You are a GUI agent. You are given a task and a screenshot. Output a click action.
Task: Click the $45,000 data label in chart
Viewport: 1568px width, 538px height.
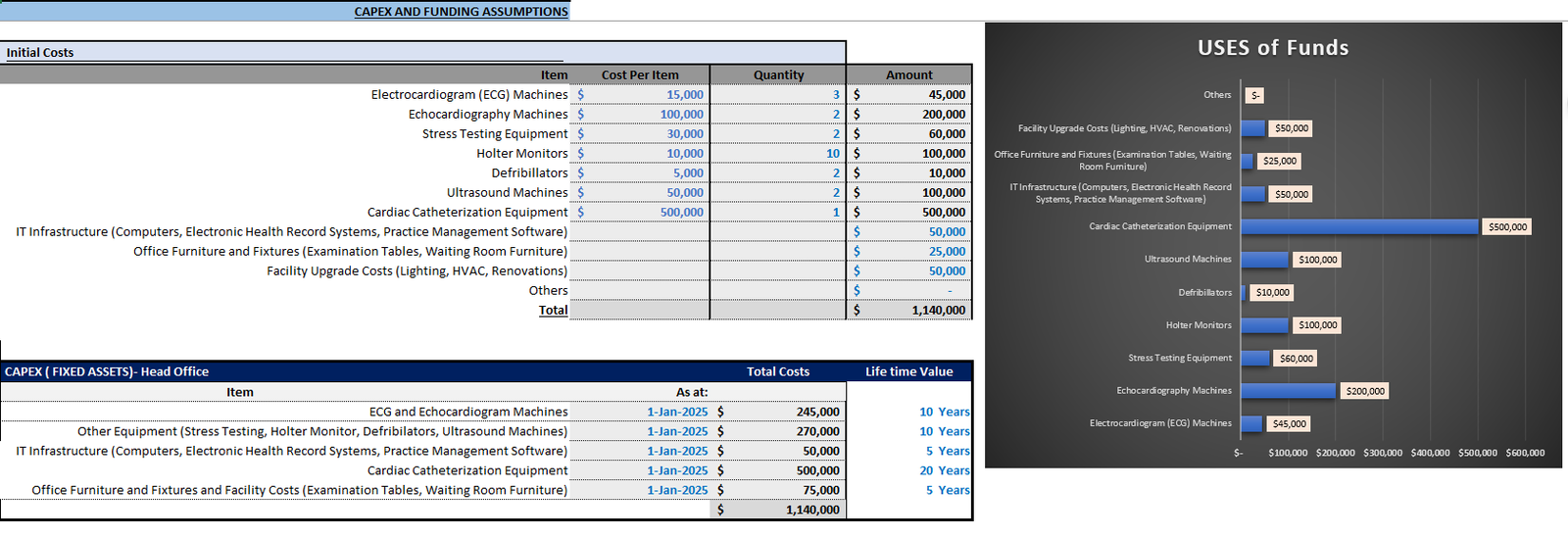coord(1289,424)
